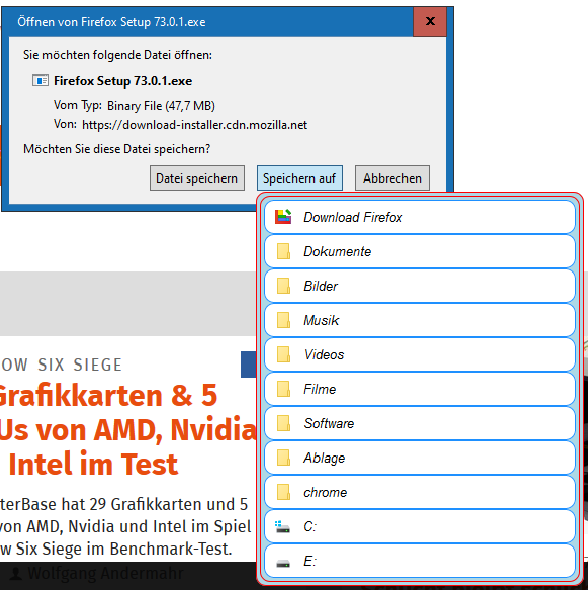
Task: Choose Download Firefox in the save menu
Action: [x=420, y=217]
